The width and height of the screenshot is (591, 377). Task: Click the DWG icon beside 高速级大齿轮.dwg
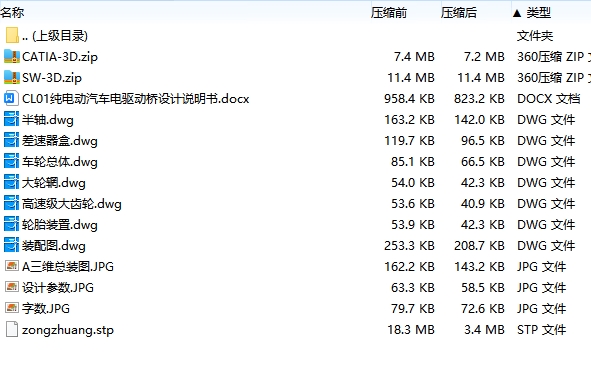11,204
